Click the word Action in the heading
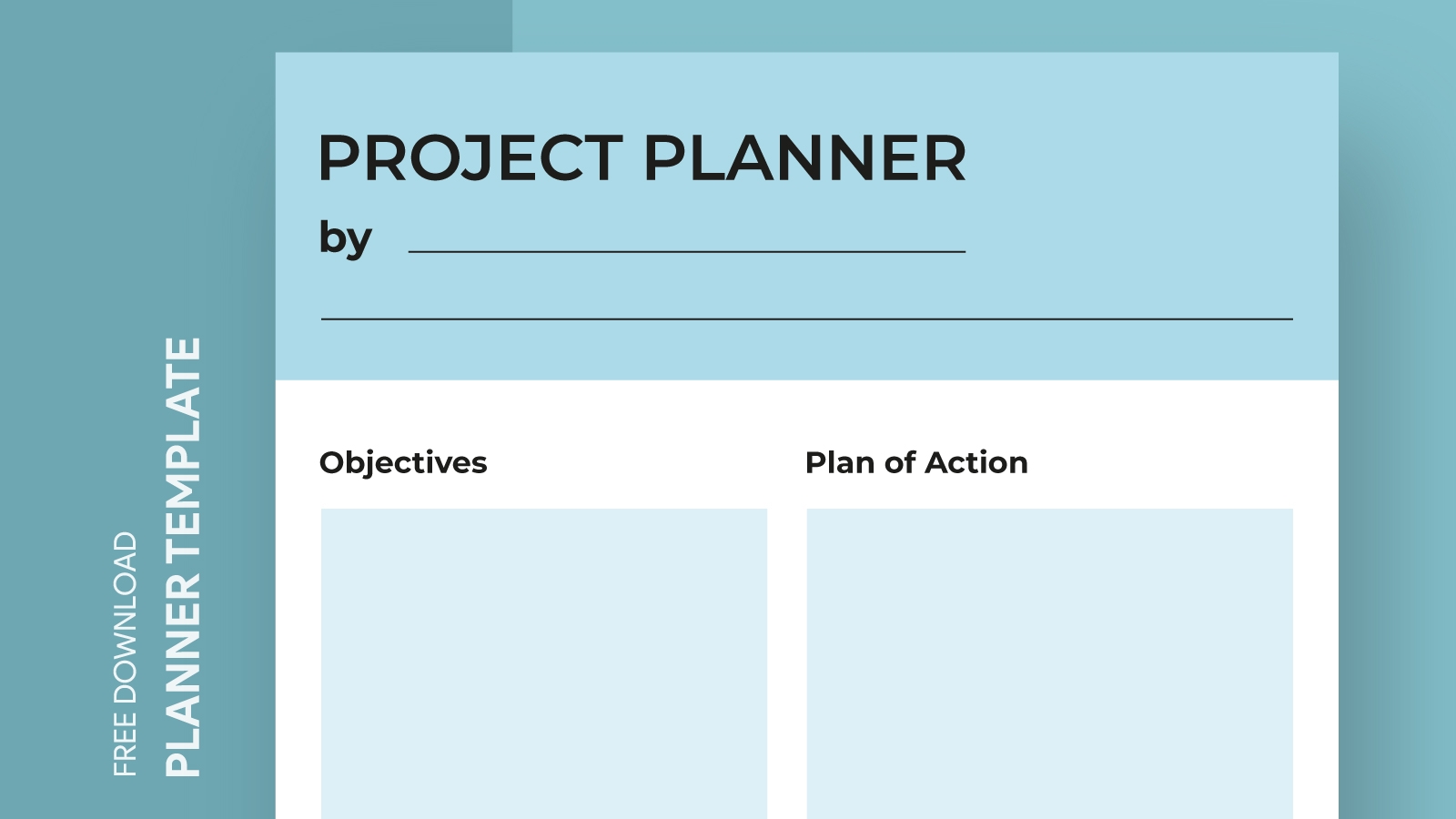Image resolution: width=1456 pixels, height=819 pixels. (x=976, y=462)
